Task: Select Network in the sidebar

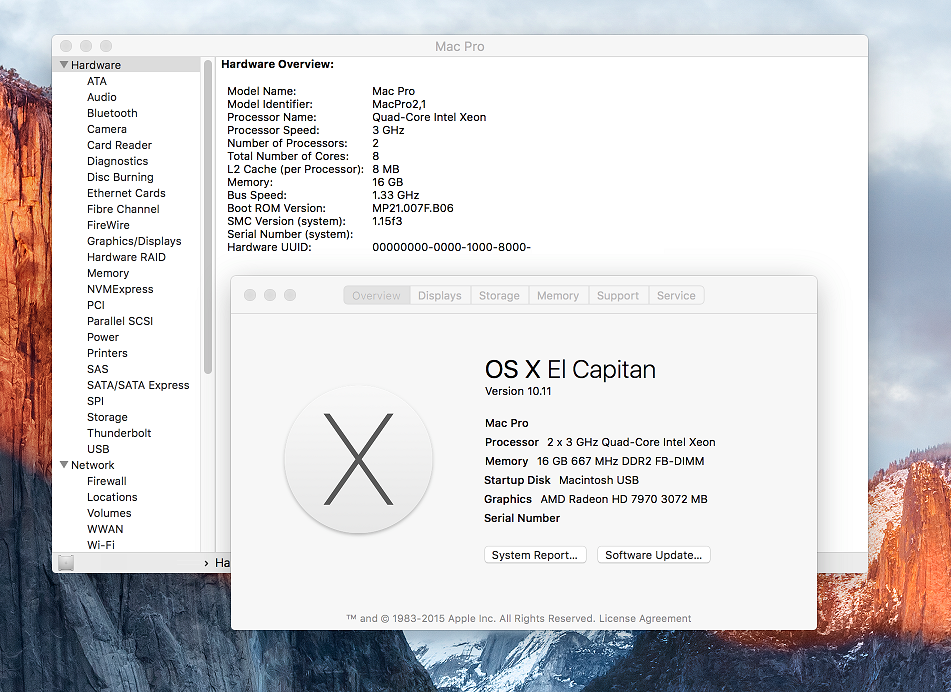Action: [x=93, y=465]
